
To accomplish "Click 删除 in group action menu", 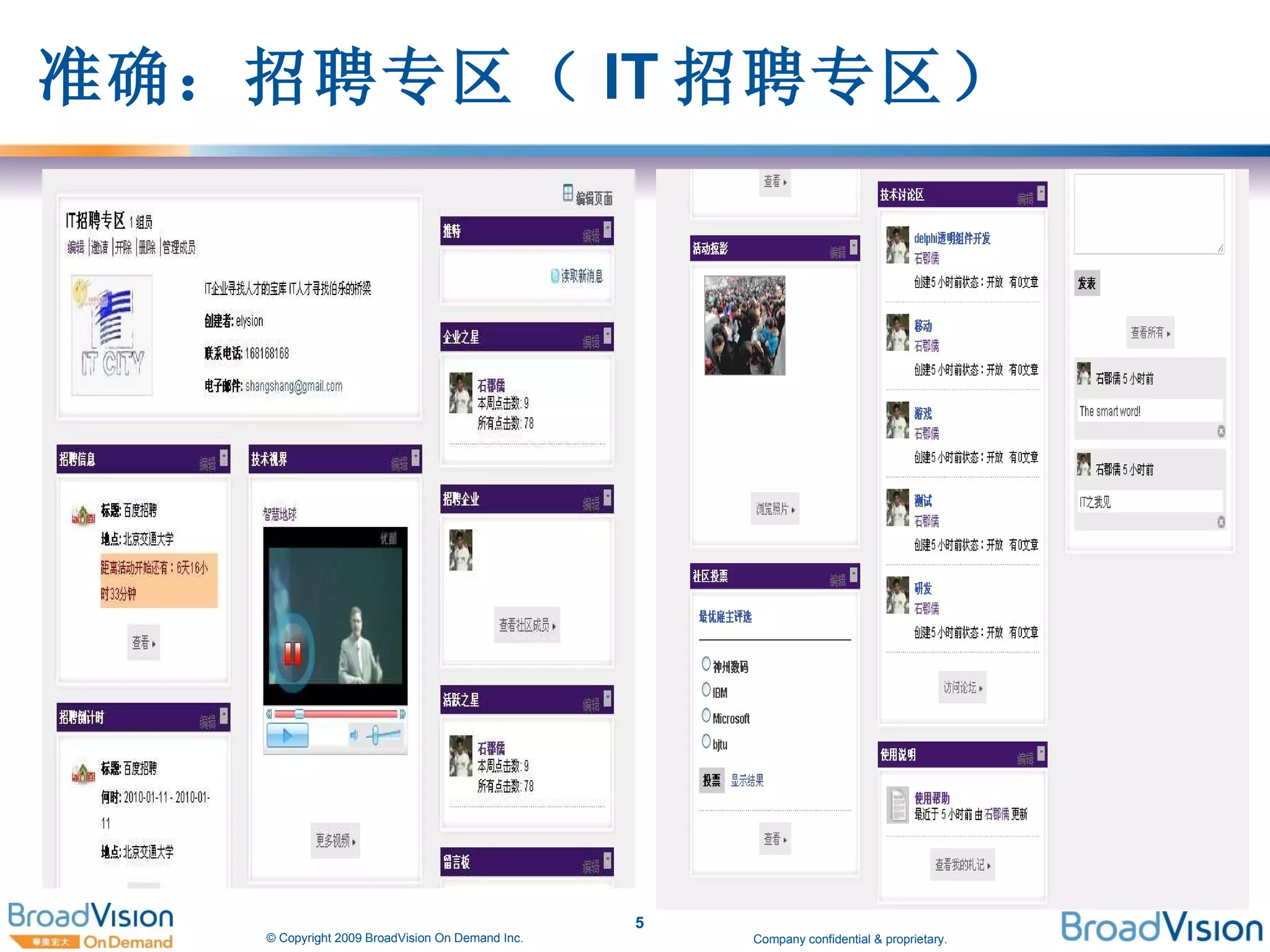I will [x=147, y=247].
